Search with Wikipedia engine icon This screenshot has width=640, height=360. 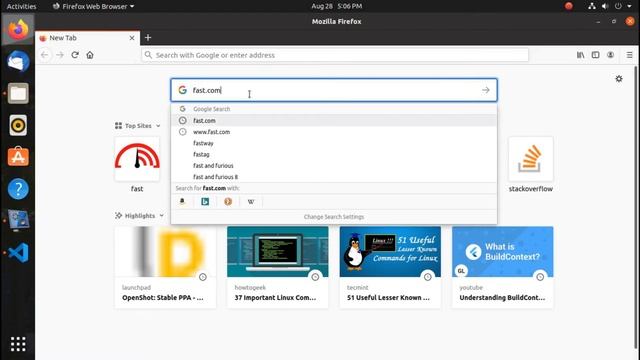coord(251,202)
